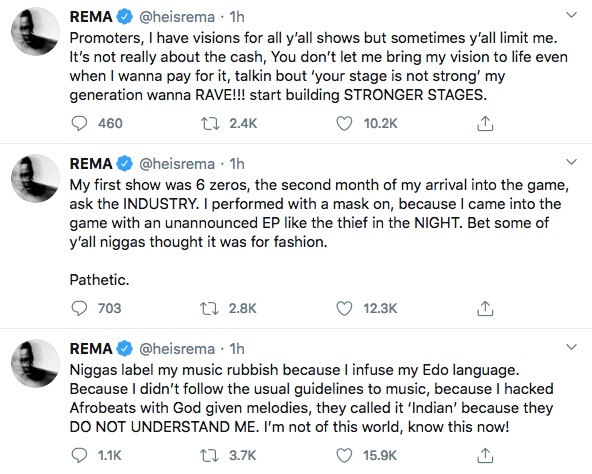Viewport: 592px width, 474px height.
Task: Share the Edo language tweet
Action: tap(485, 455)
